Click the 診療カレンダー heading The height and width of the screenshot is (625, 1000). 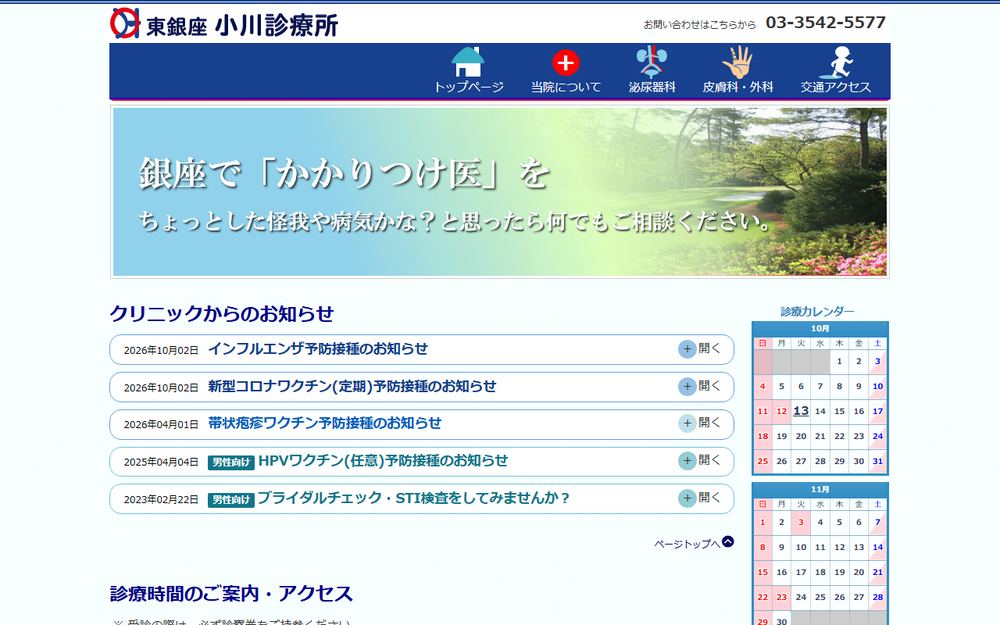pyautogui.click(x=817, y=312)
